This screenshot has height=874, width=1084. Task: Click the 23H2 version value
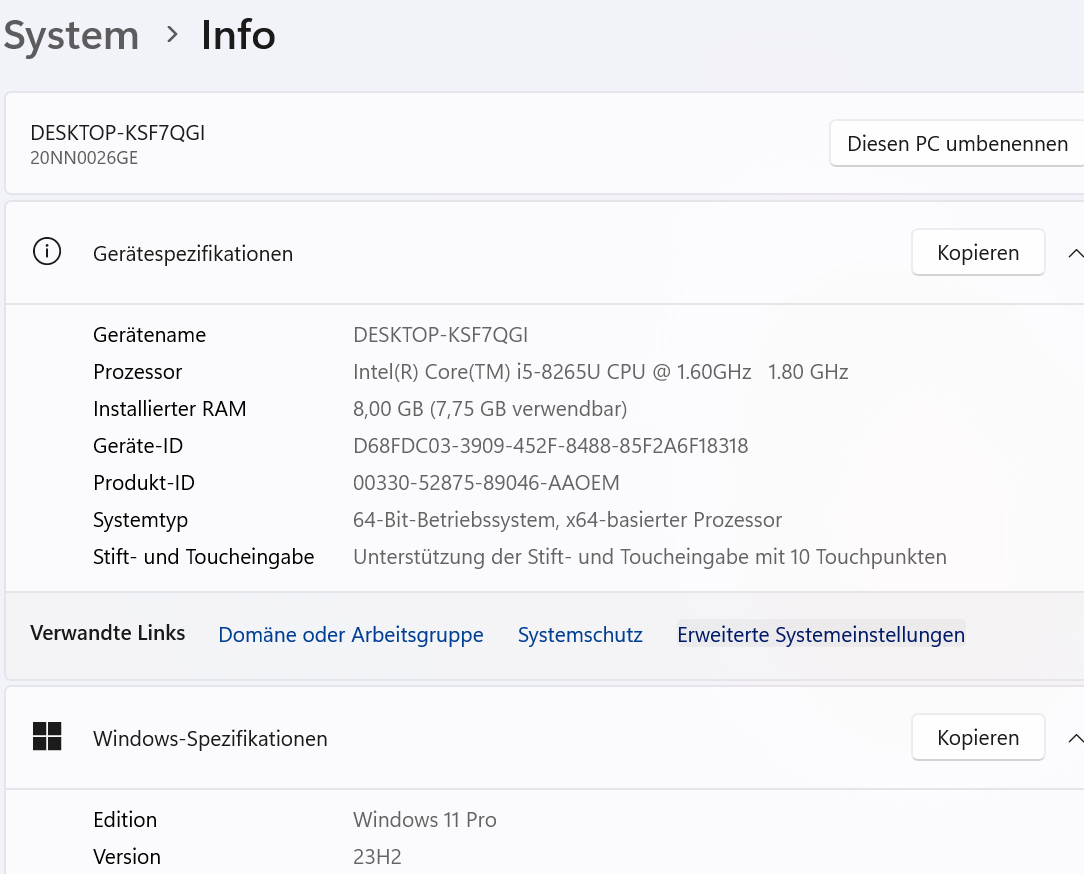pos(377,857)
